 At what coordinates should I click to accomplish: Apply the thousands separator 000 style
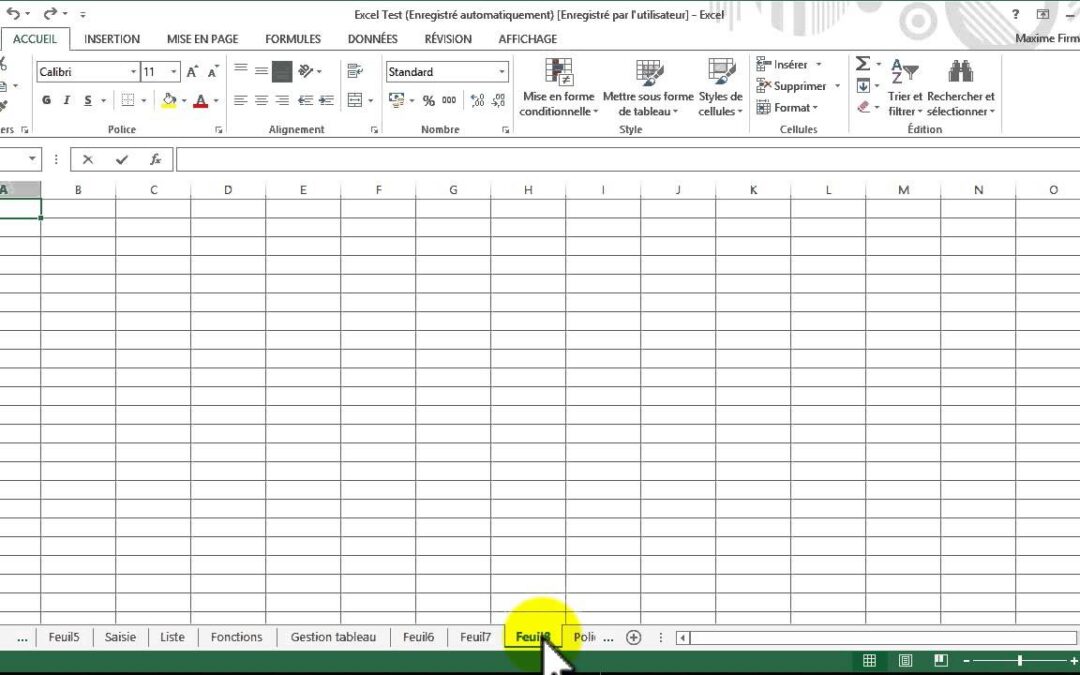point(449,101)
